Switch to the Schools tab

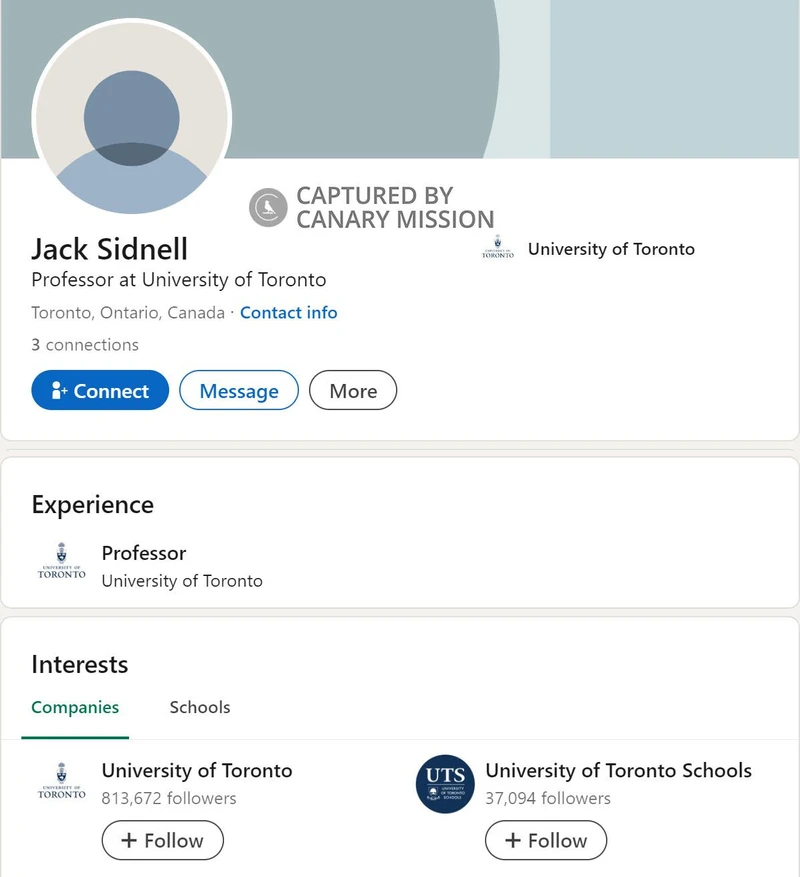199,707
